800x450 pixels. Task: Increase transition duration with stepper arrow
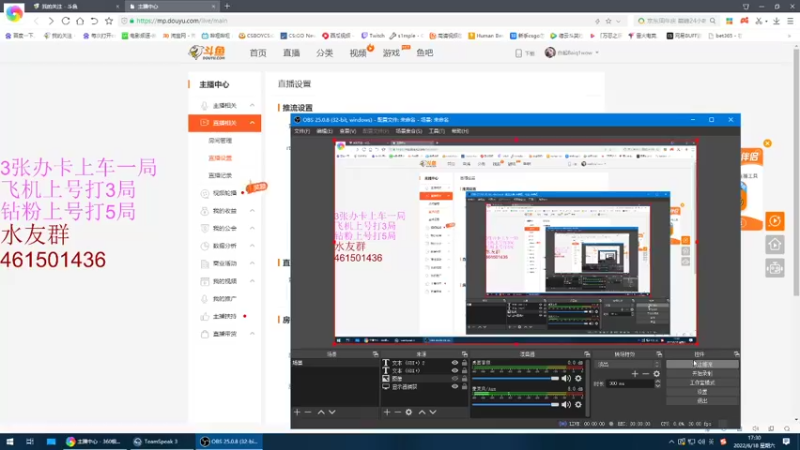click(657, 381)
